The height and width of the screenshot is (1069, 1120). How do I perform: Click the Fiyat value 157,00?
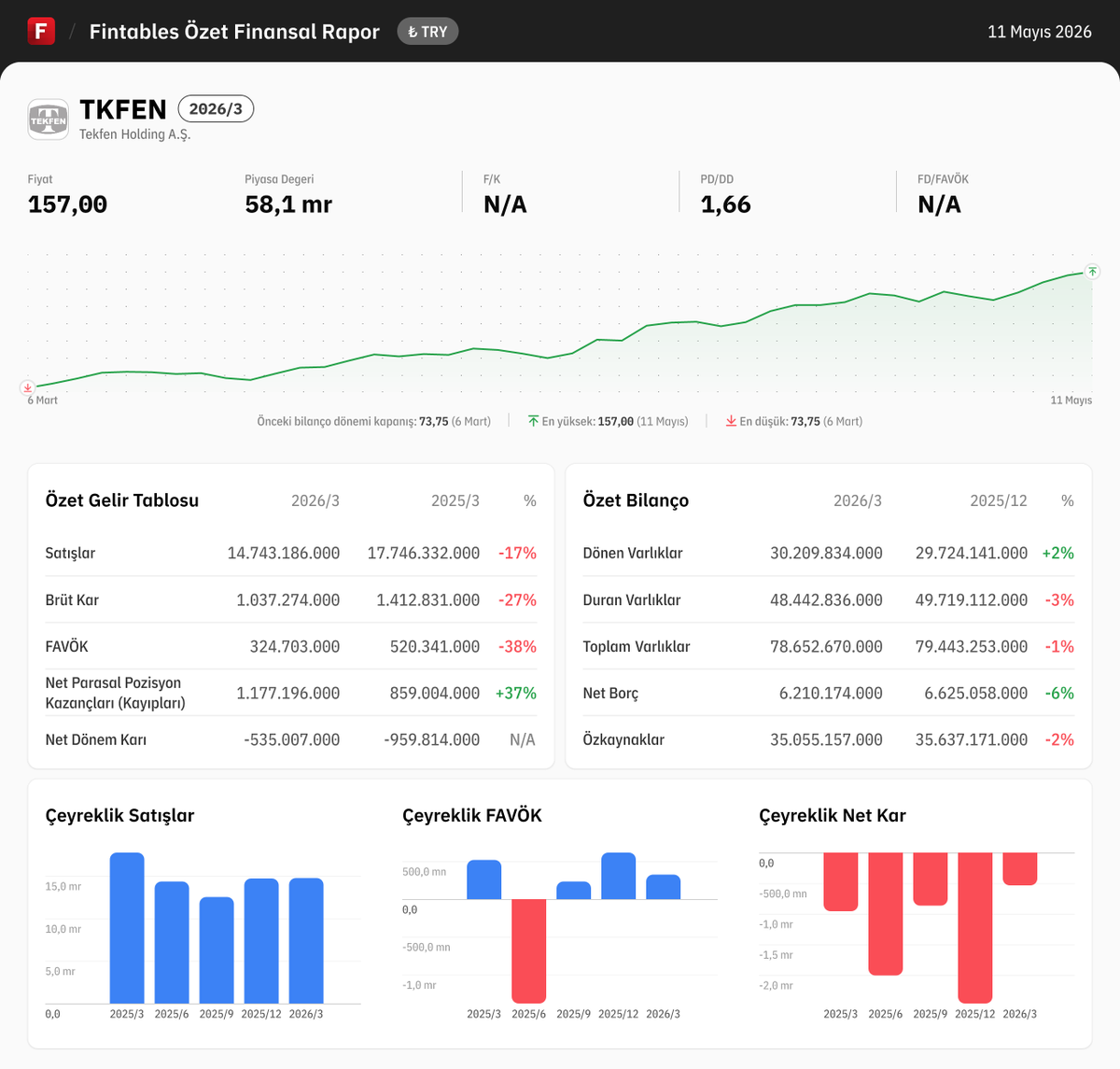67,204
